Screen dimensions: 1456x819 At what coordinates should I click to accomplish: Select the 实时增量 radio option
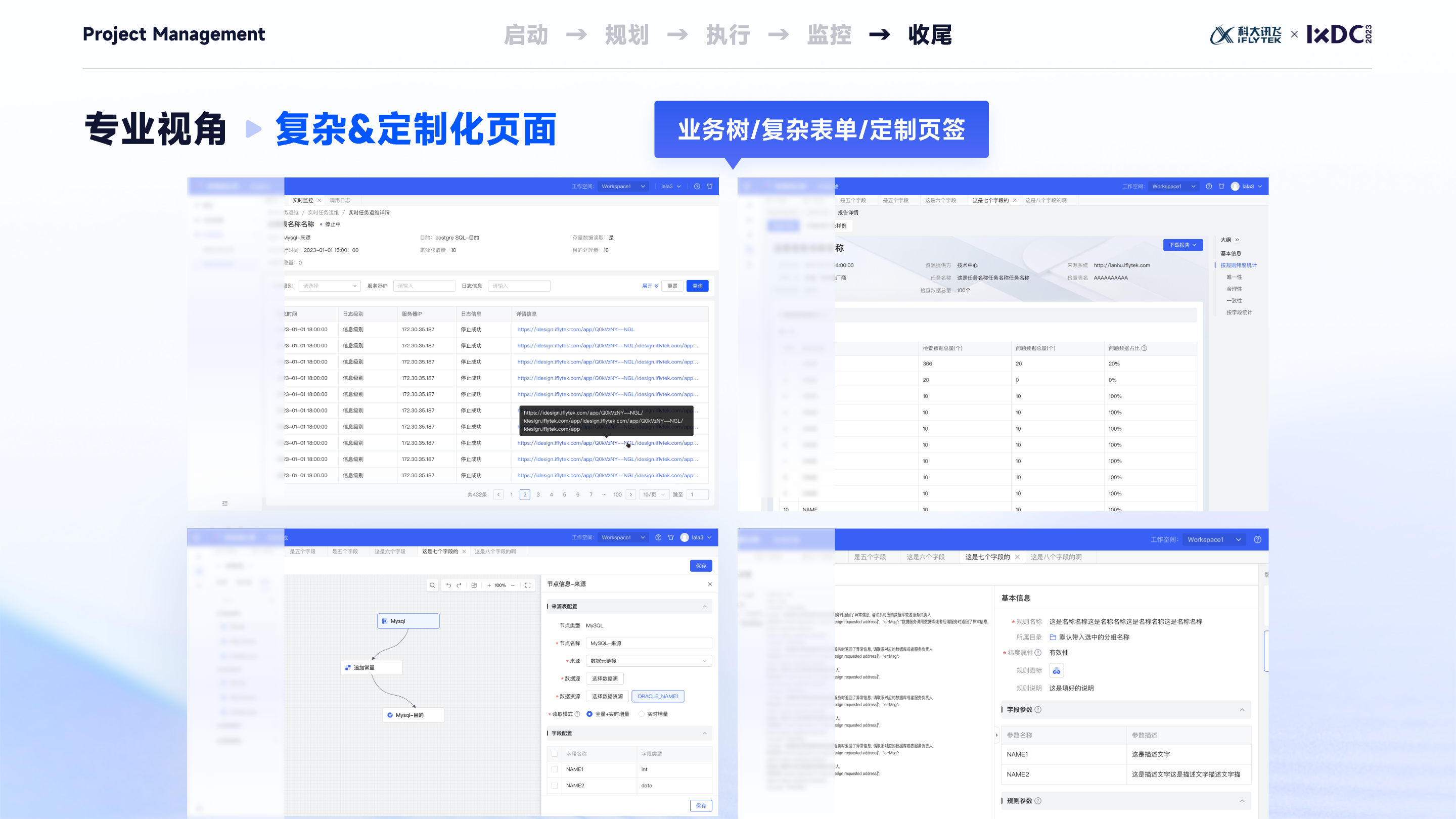pos(642,714)
